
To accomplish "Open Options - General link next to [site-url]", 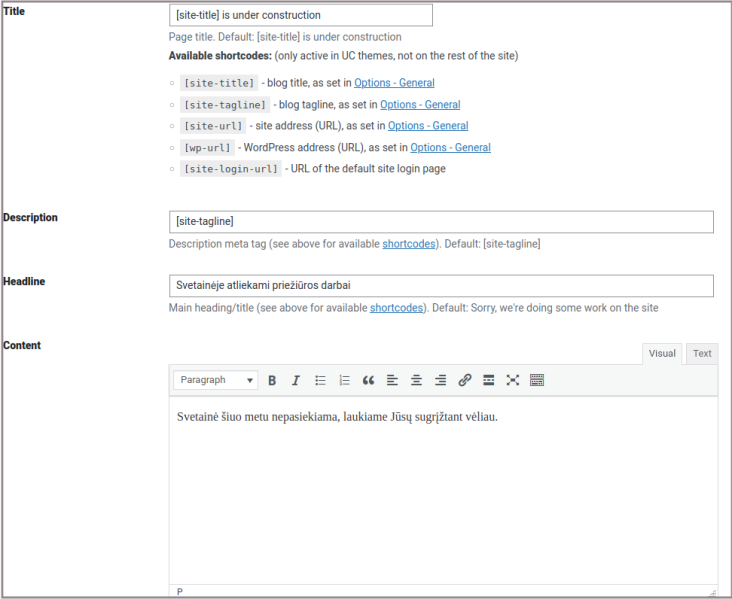I will 428,126.
